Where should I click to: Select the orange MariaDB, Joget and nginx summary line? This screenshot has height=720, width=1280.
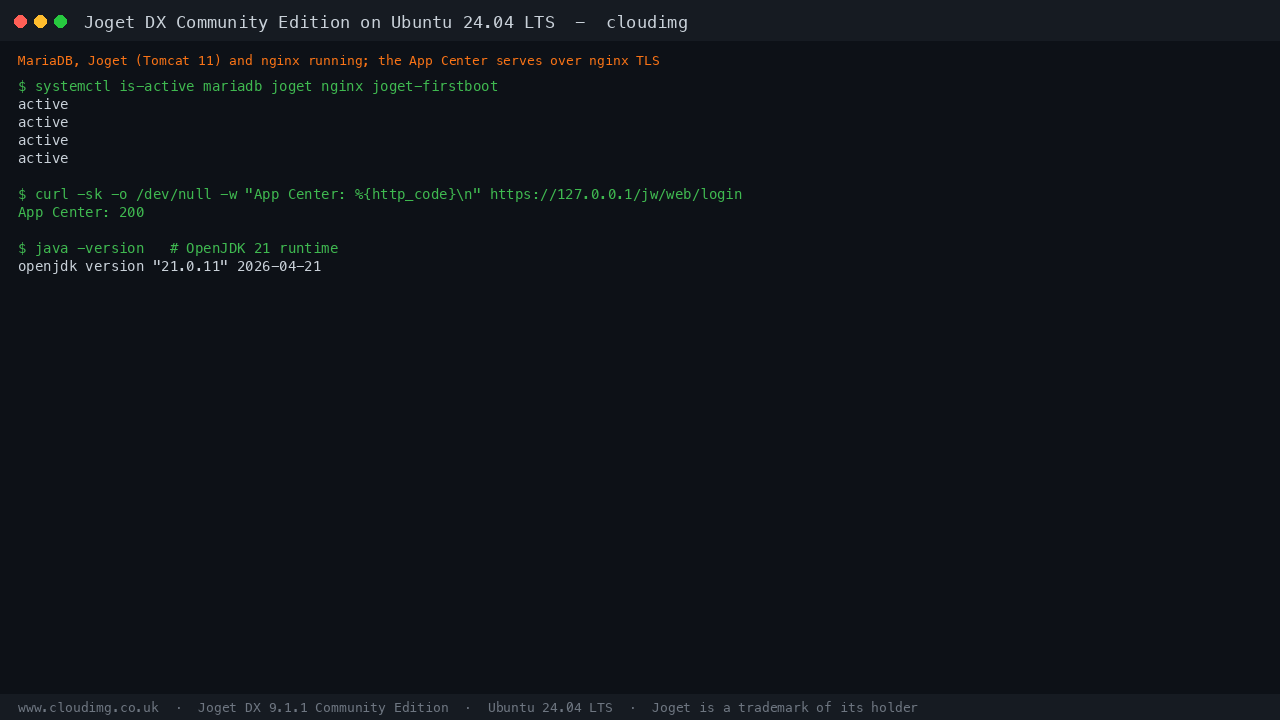click(338, 60)
